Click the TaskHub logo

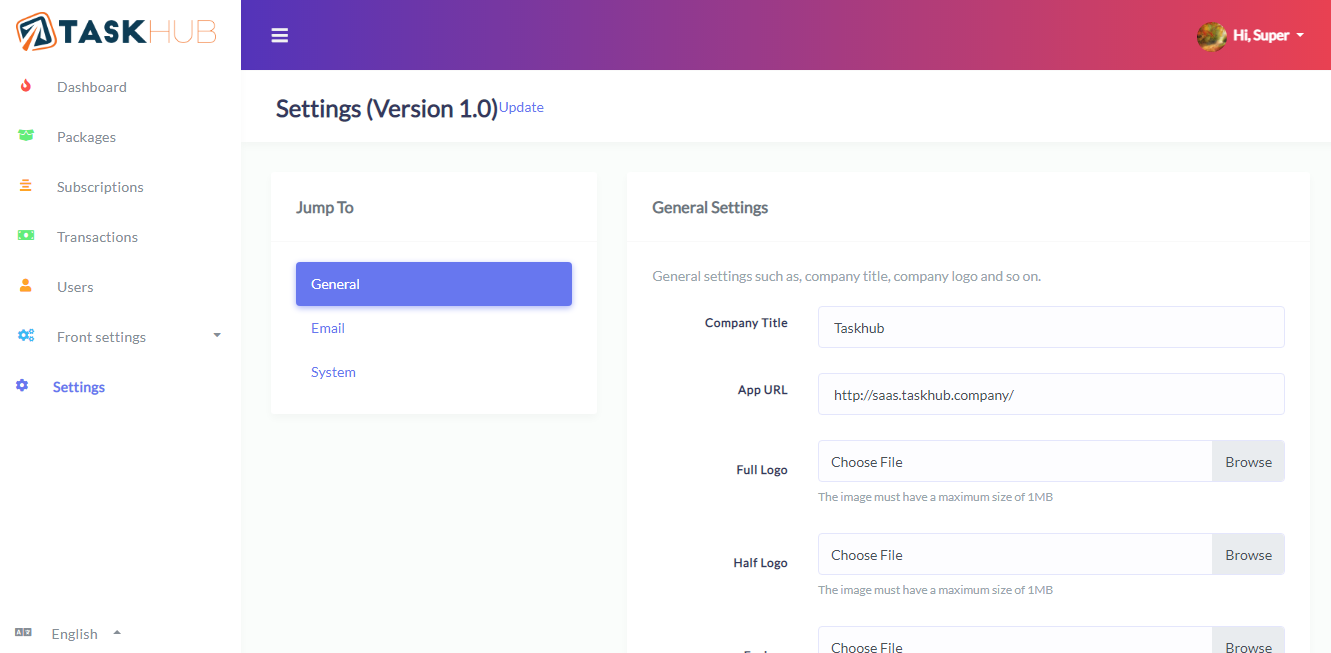117,32
